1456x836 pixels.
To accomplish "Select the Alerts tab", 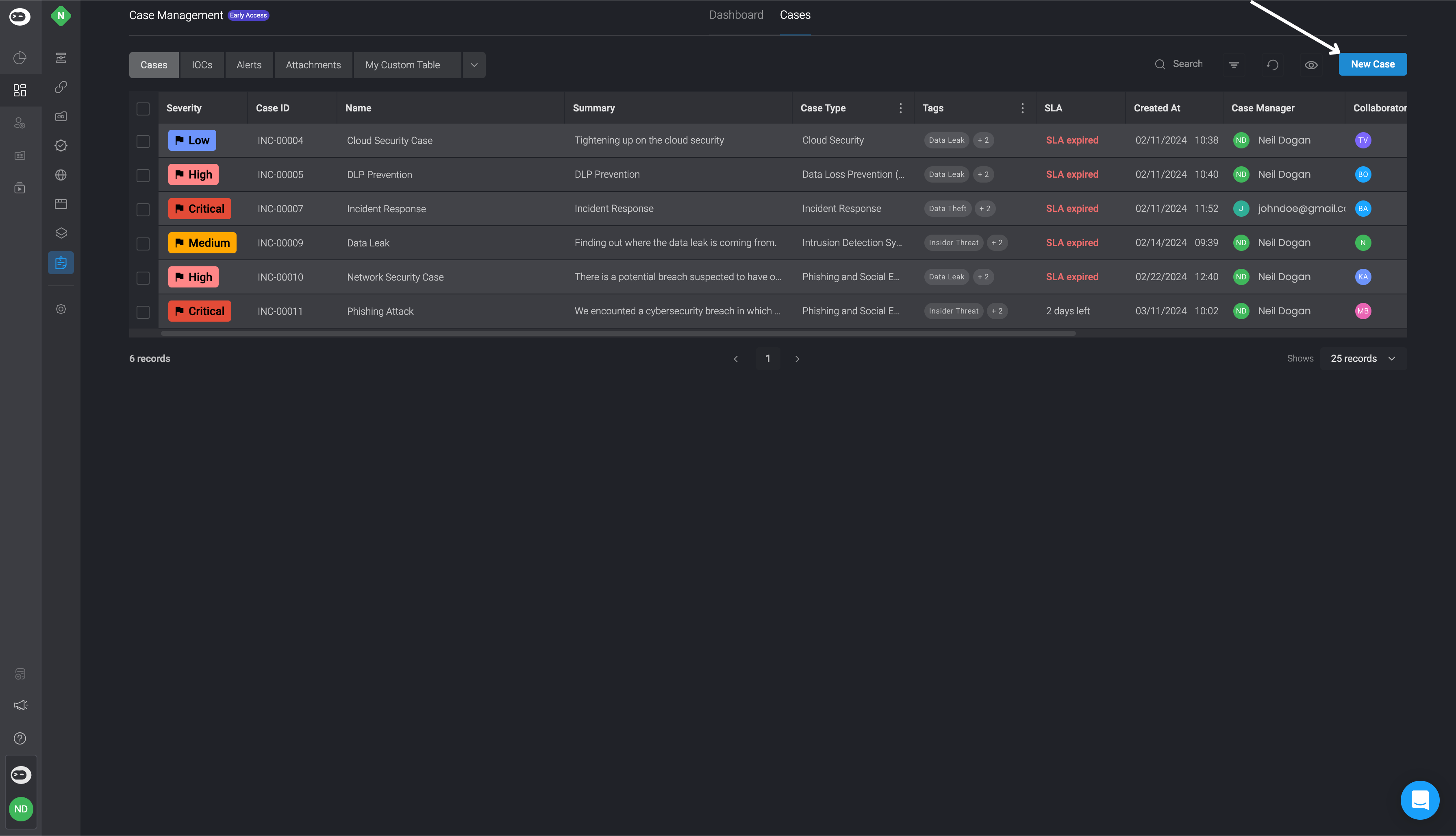I will [x=249, y=65].
